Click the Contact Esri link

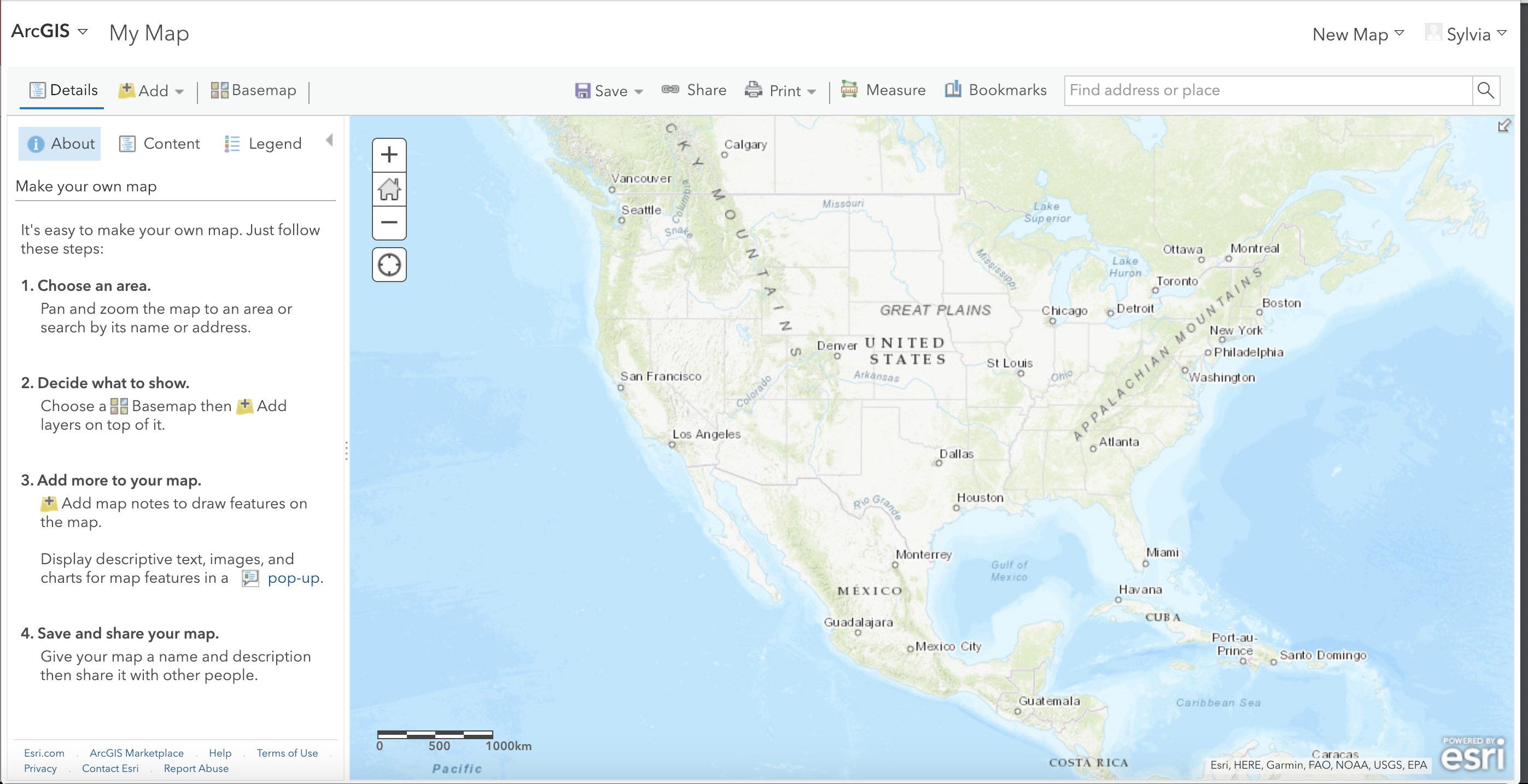pos(110,769)
